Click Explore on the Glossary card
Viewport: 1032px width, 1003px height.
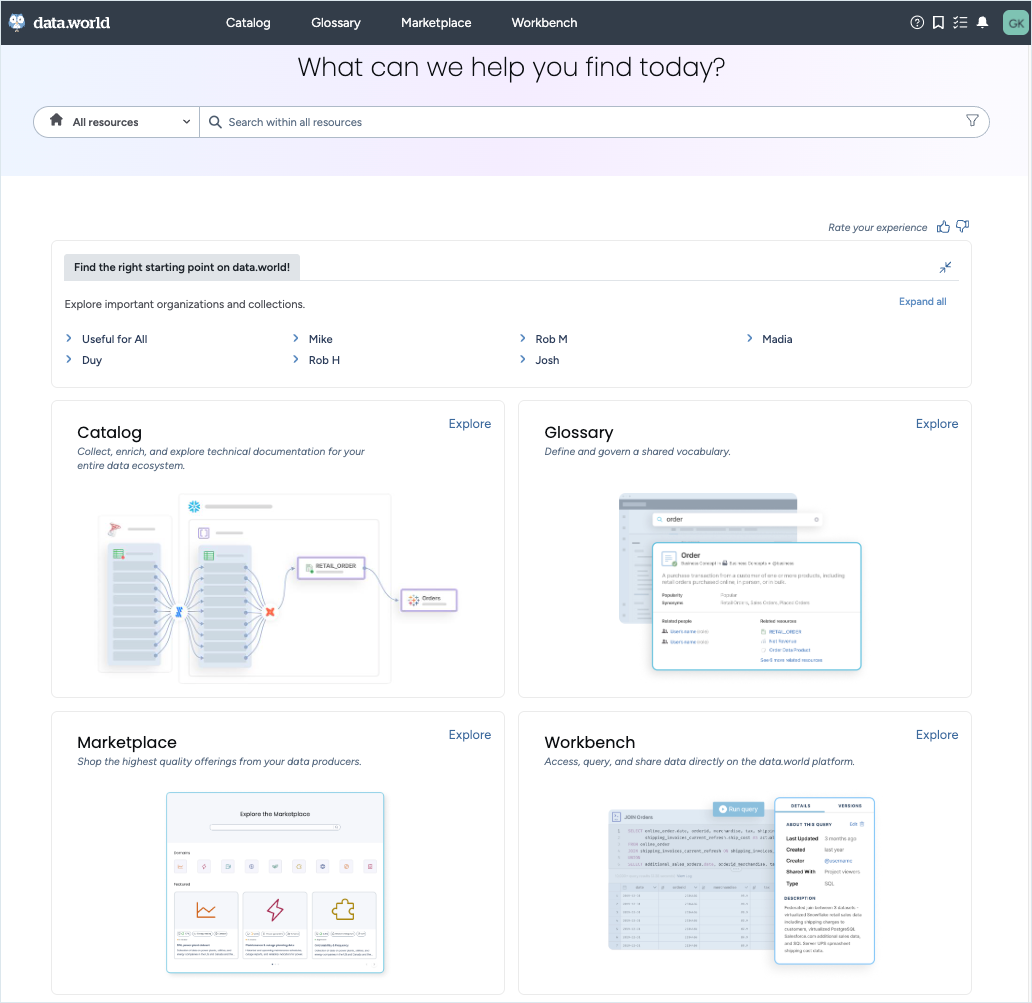pos(937,424)
